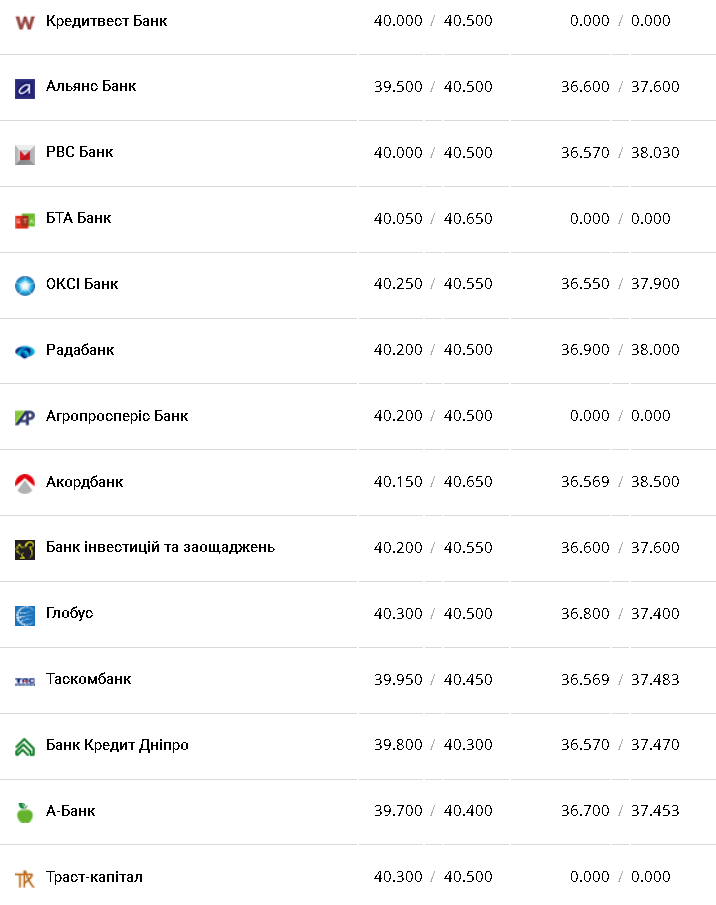Click the Альянс Банк logo icon
The height and width of the screenshot is (905, 716).
(x=25, y=89)
